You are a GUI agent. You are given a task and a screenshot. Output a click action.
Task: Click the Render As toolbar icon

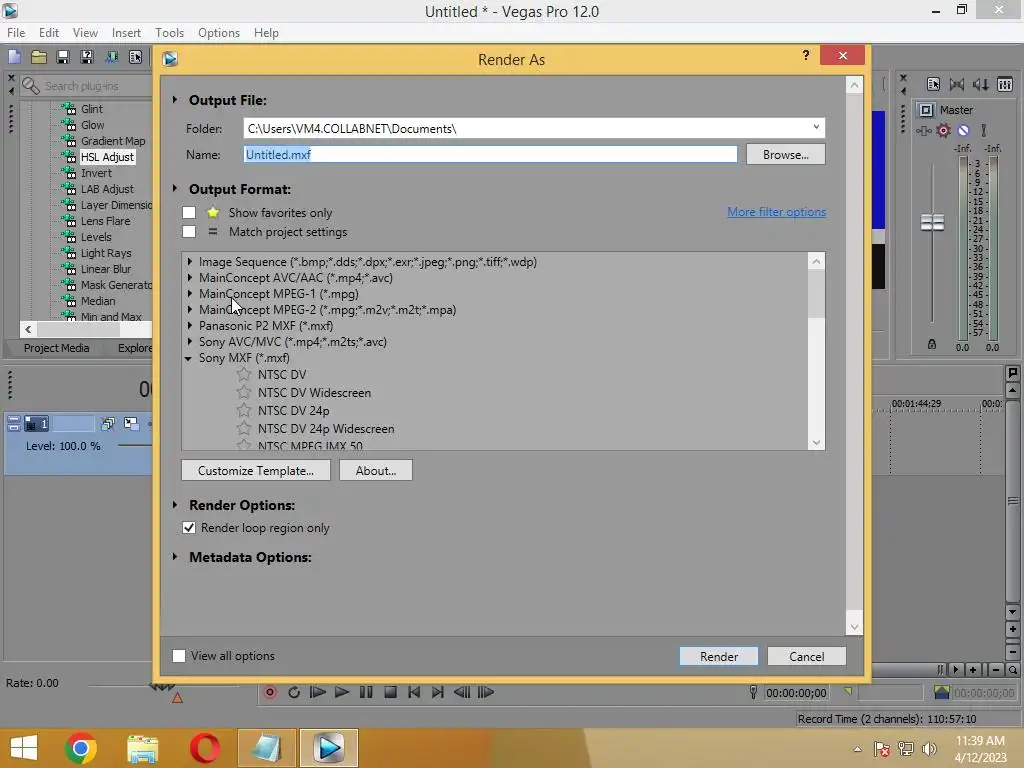[112, 57]
